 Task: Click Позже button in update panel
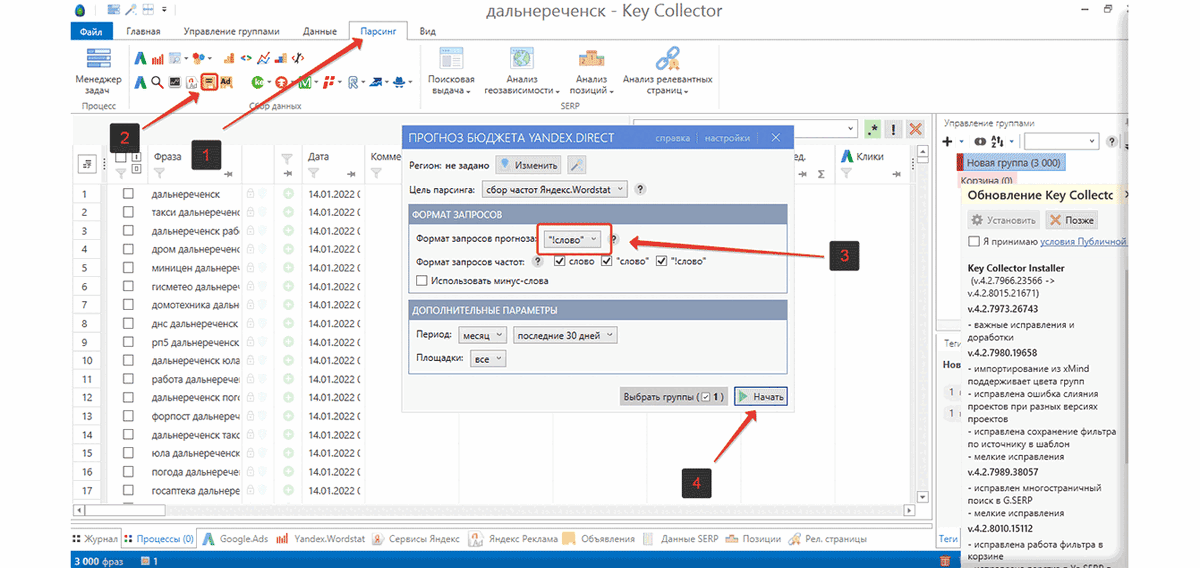1072,219
